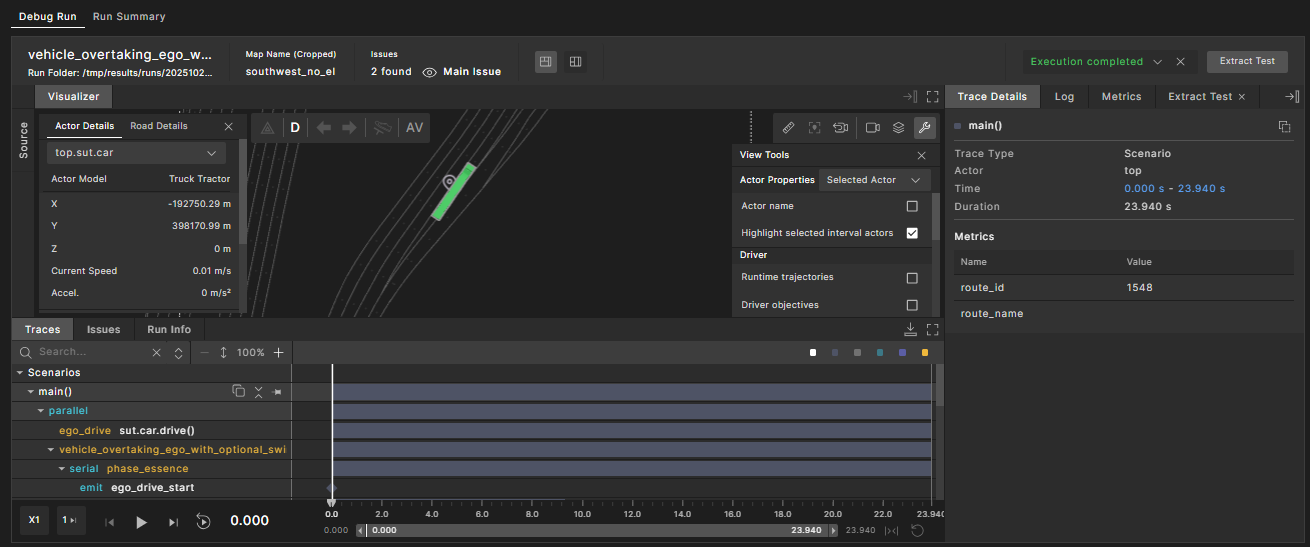The width and height of the screenshot is (1310, 547).
Task: Click the focus on actor icon
Action: point(815,128)
